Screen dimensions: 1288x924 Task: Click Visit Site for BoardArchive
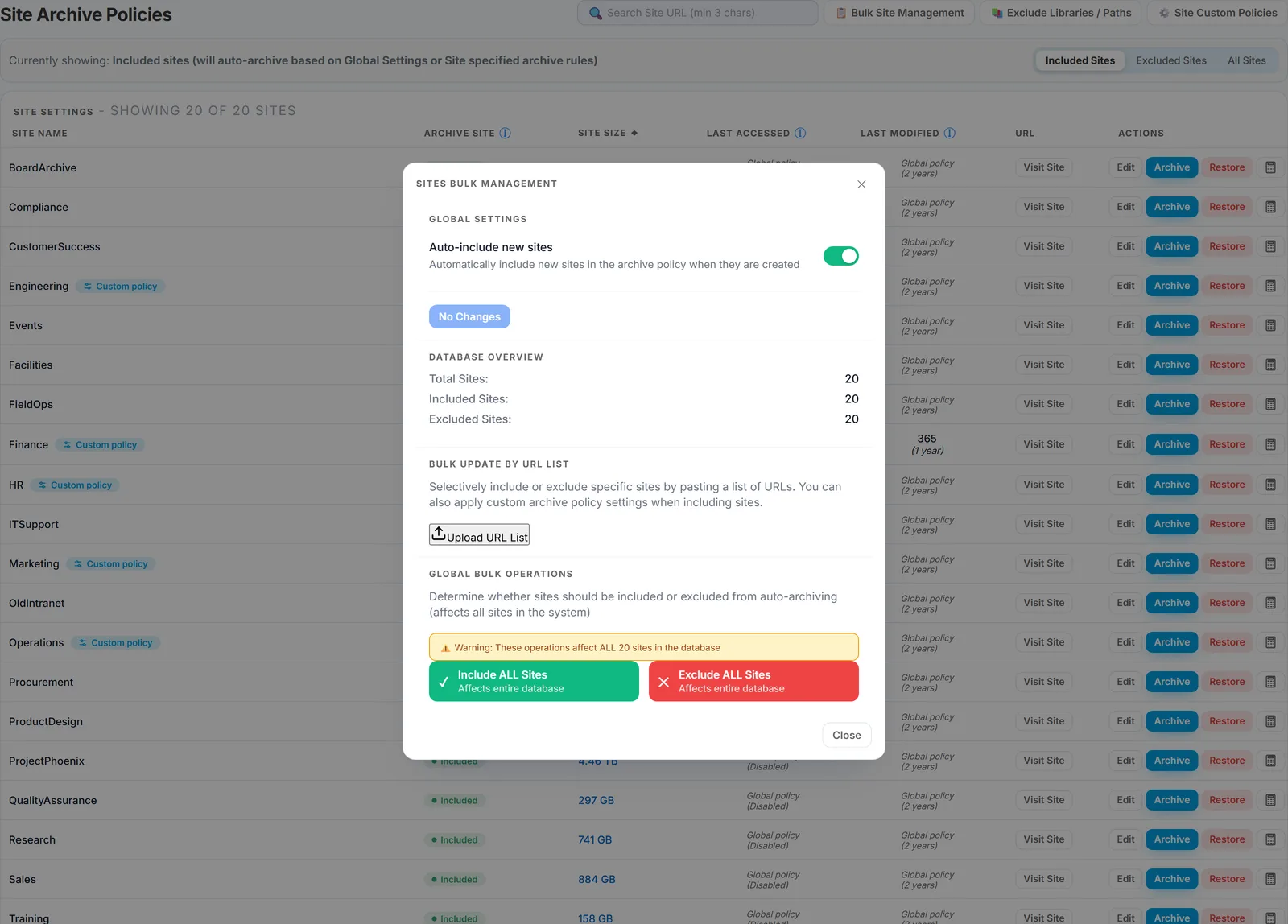[1043, 167]
